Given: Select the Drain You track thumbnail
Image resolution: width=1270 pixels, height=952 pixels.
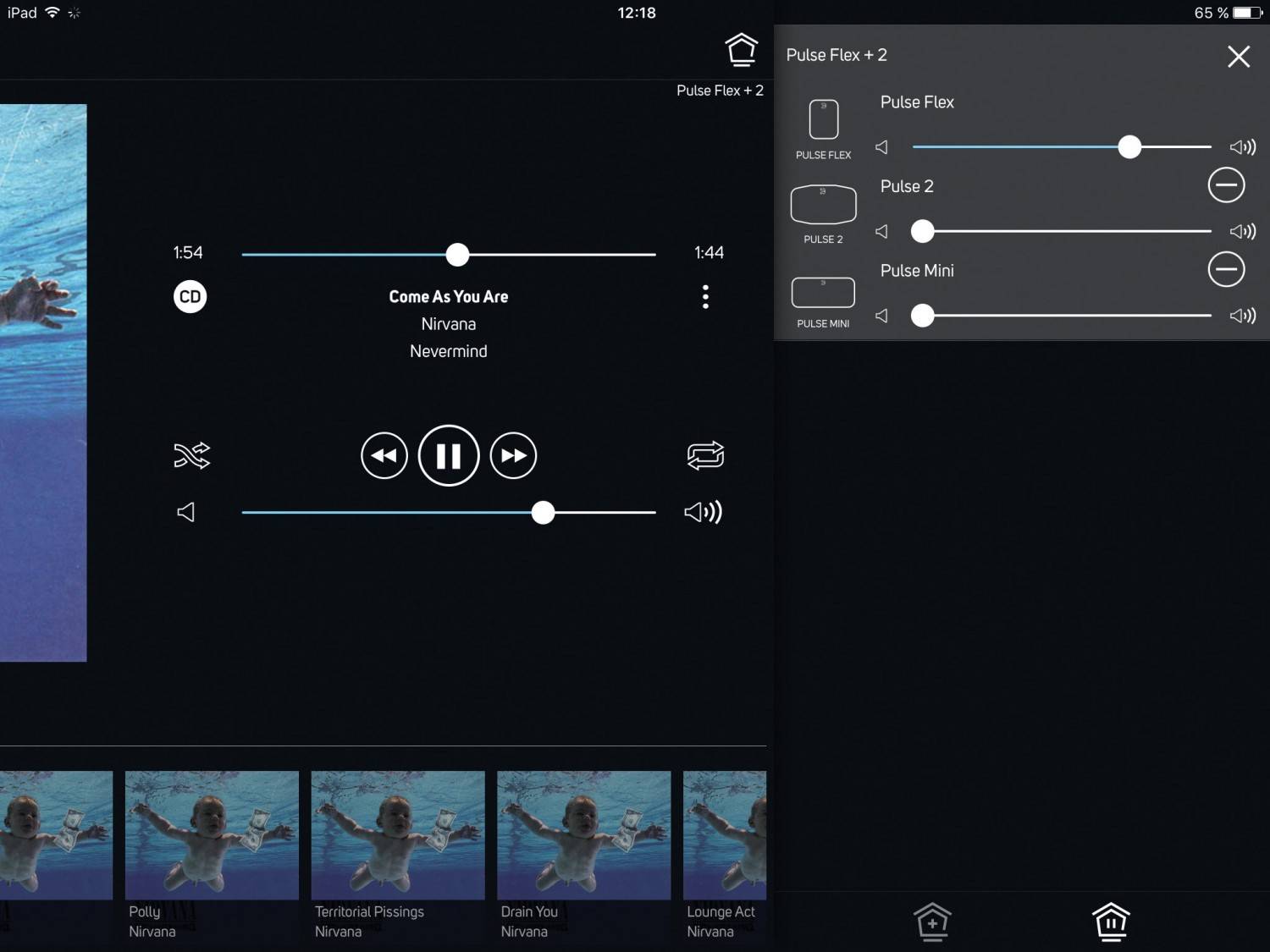Looking at the screenshot, I should point(584,835).
